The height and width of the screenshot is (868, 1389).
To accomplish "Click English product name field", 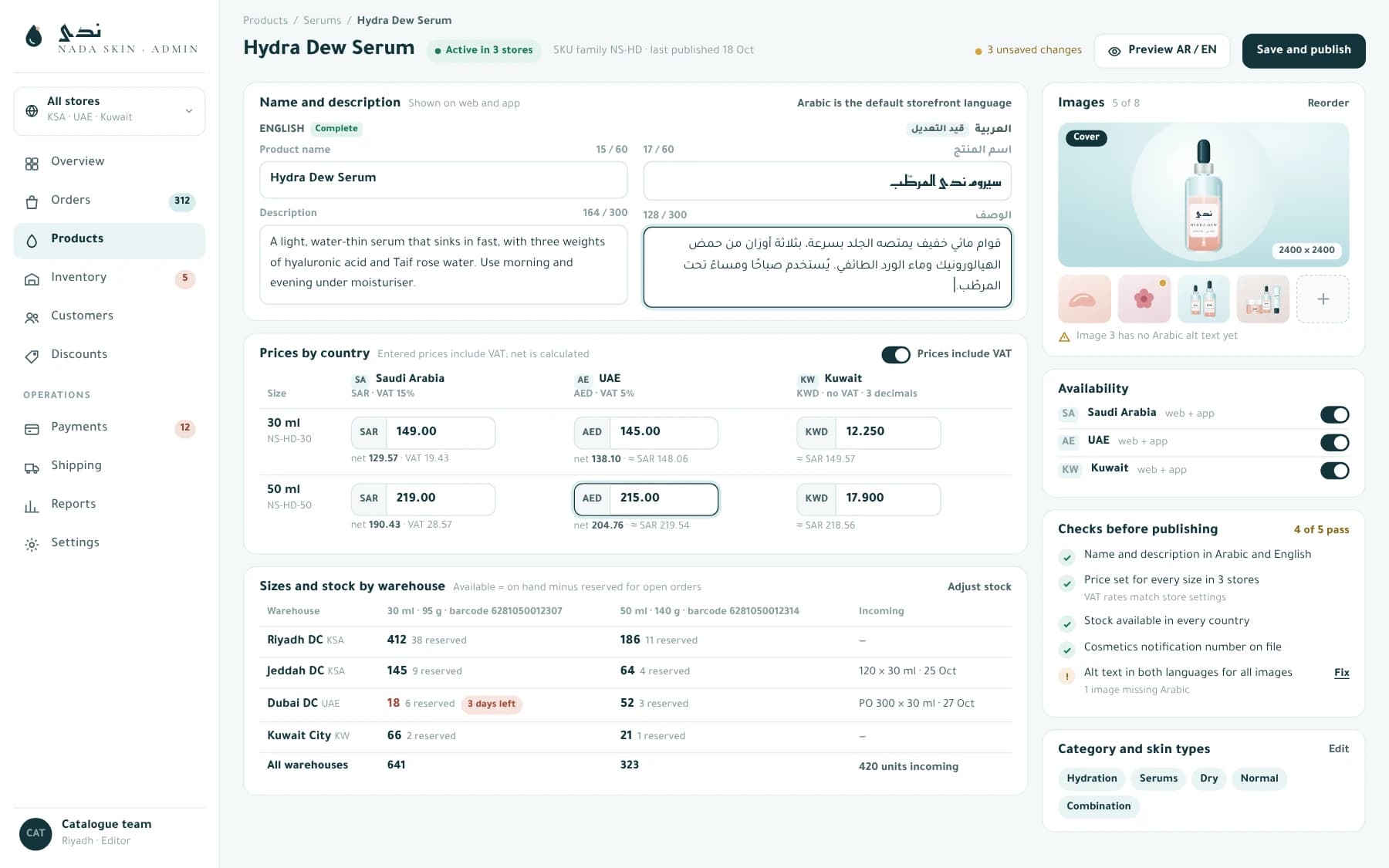I will (x=444, y=179).
